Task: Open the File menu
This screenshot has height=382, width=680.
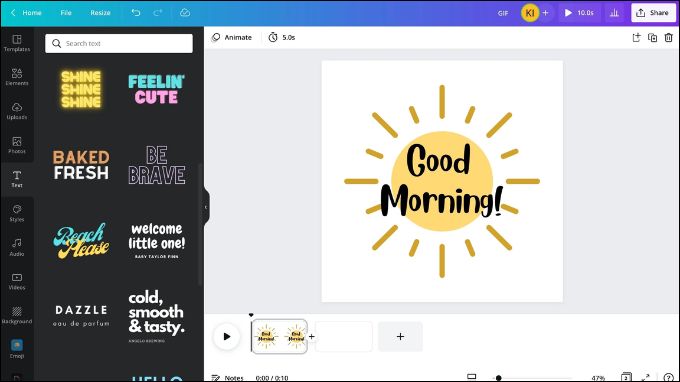Action: point(66,13)
